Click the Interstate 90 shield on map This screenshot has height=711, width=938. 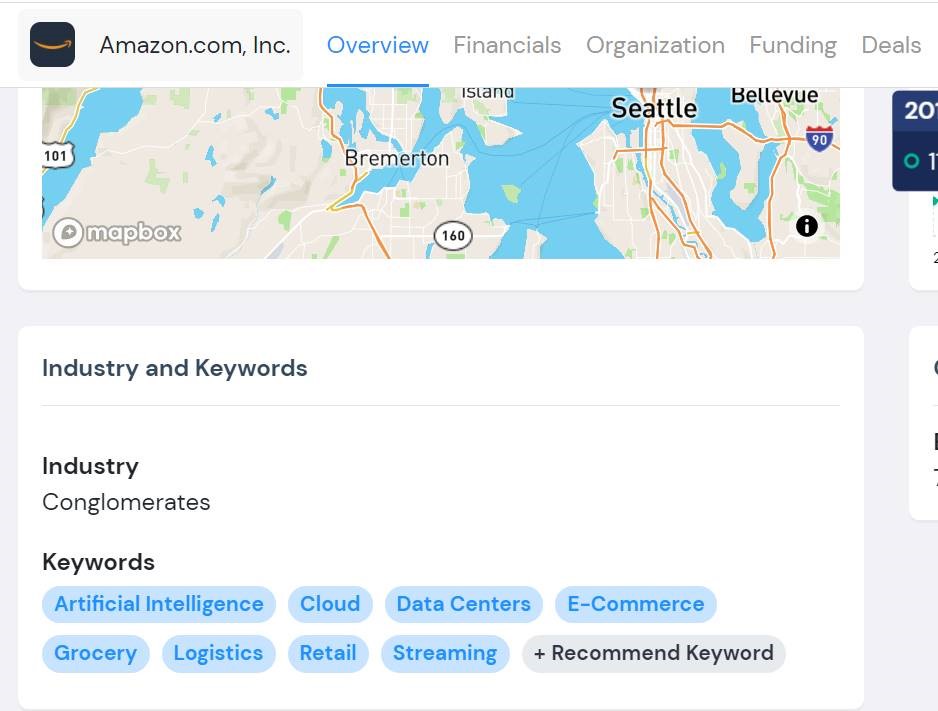pyautogui.click(x=819, y=139)
